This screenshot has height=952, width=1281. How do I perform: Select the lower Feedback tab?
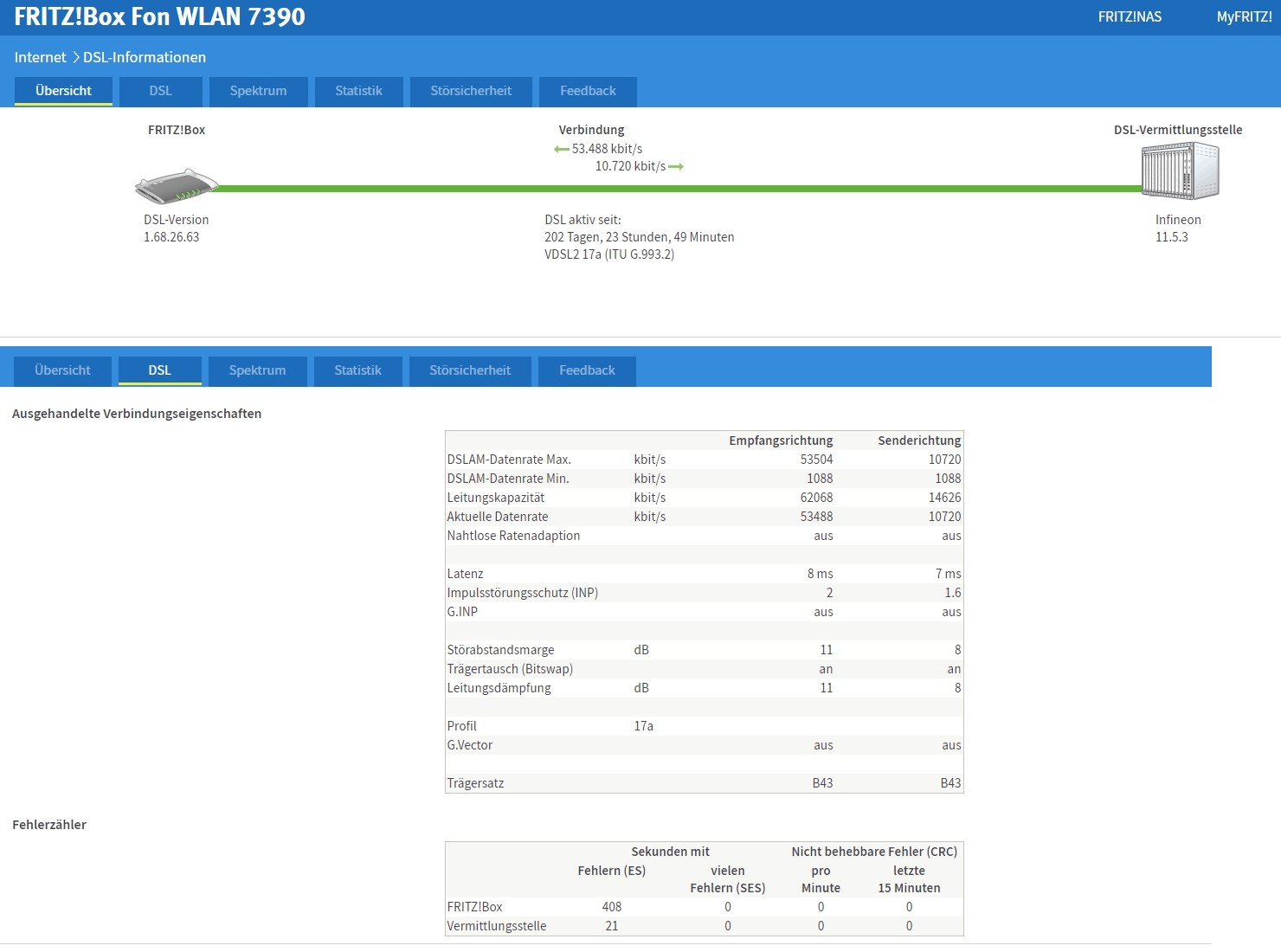coord(587,370)
